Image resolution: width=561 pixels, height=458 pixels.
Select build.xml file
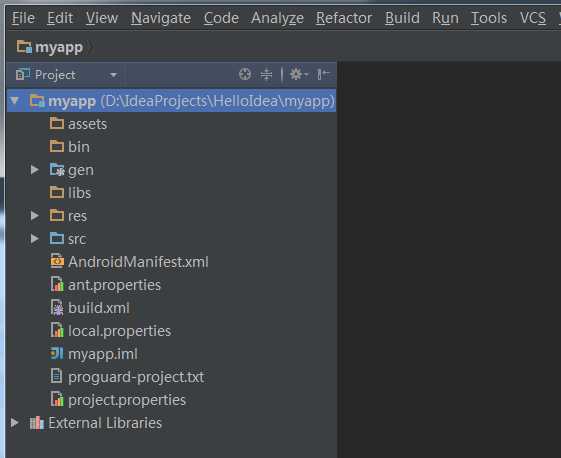[x=99, y=308]
